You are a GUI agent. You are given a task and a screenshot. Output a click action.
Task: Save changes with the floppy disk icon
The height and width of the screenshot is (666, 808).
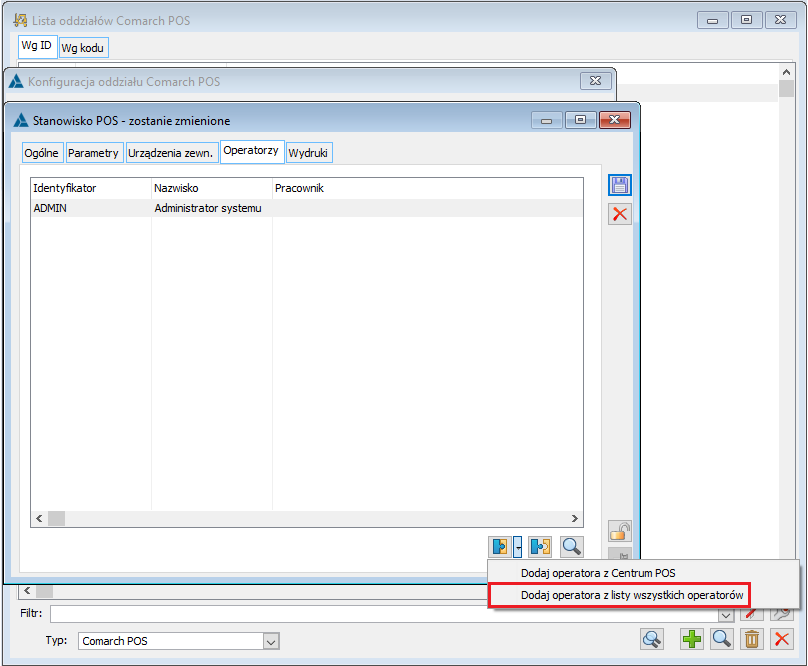[x=619, y=185]
